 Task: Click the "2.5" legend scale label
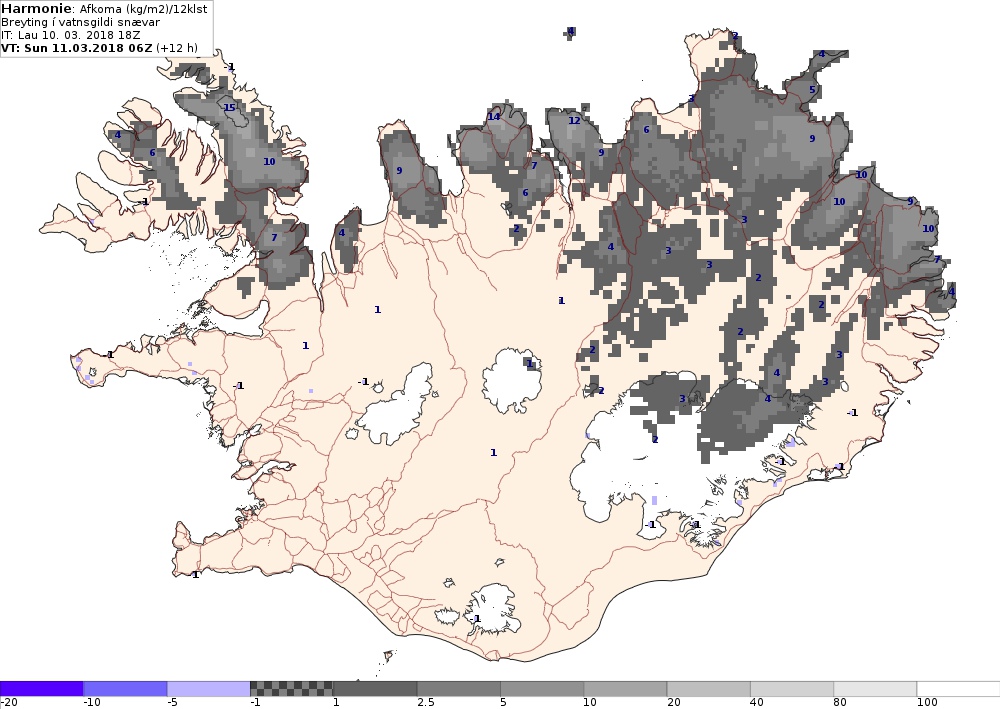click(426, 703)
